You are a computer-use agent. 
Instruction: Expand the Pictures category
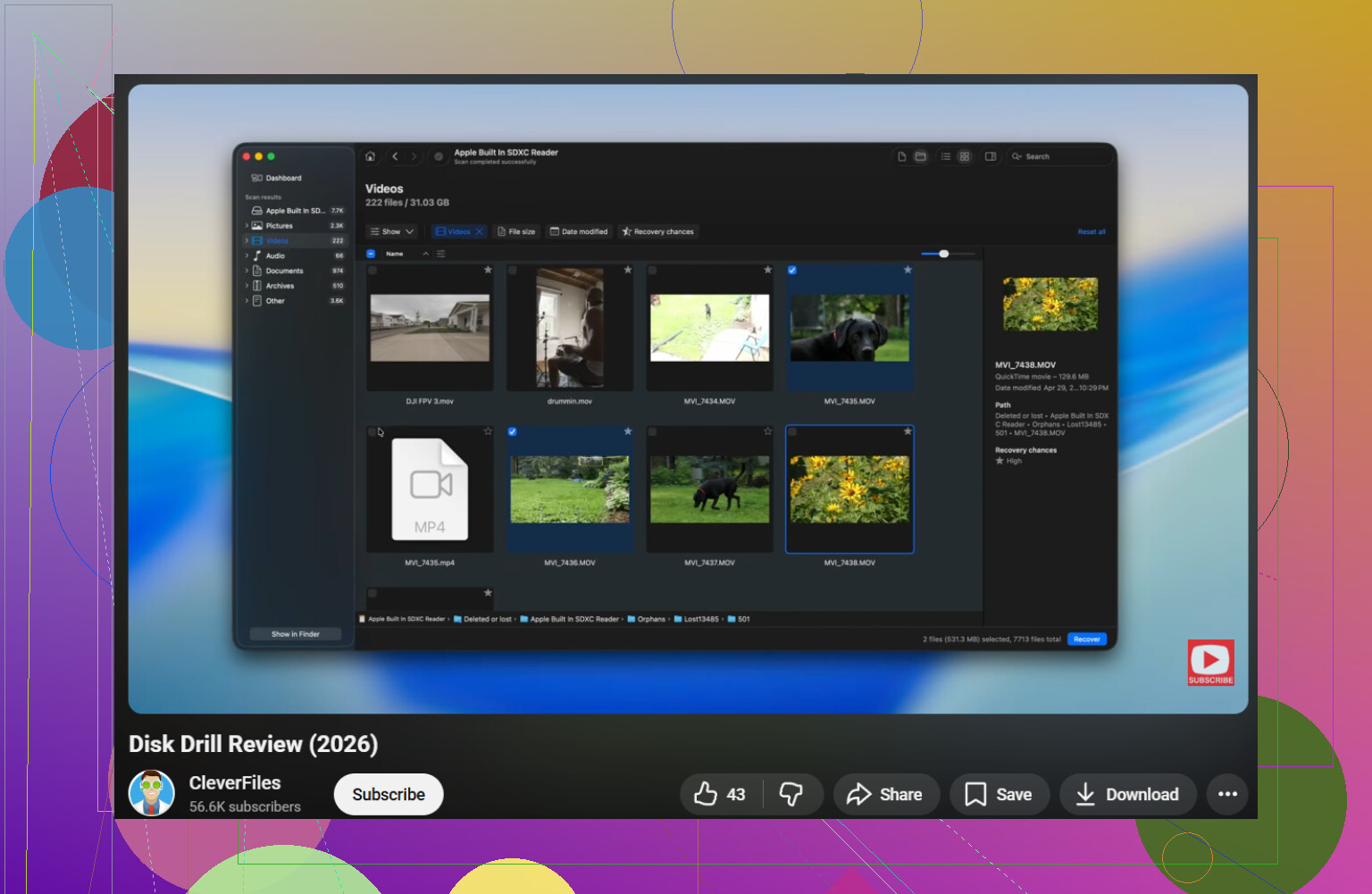[247, 226]
